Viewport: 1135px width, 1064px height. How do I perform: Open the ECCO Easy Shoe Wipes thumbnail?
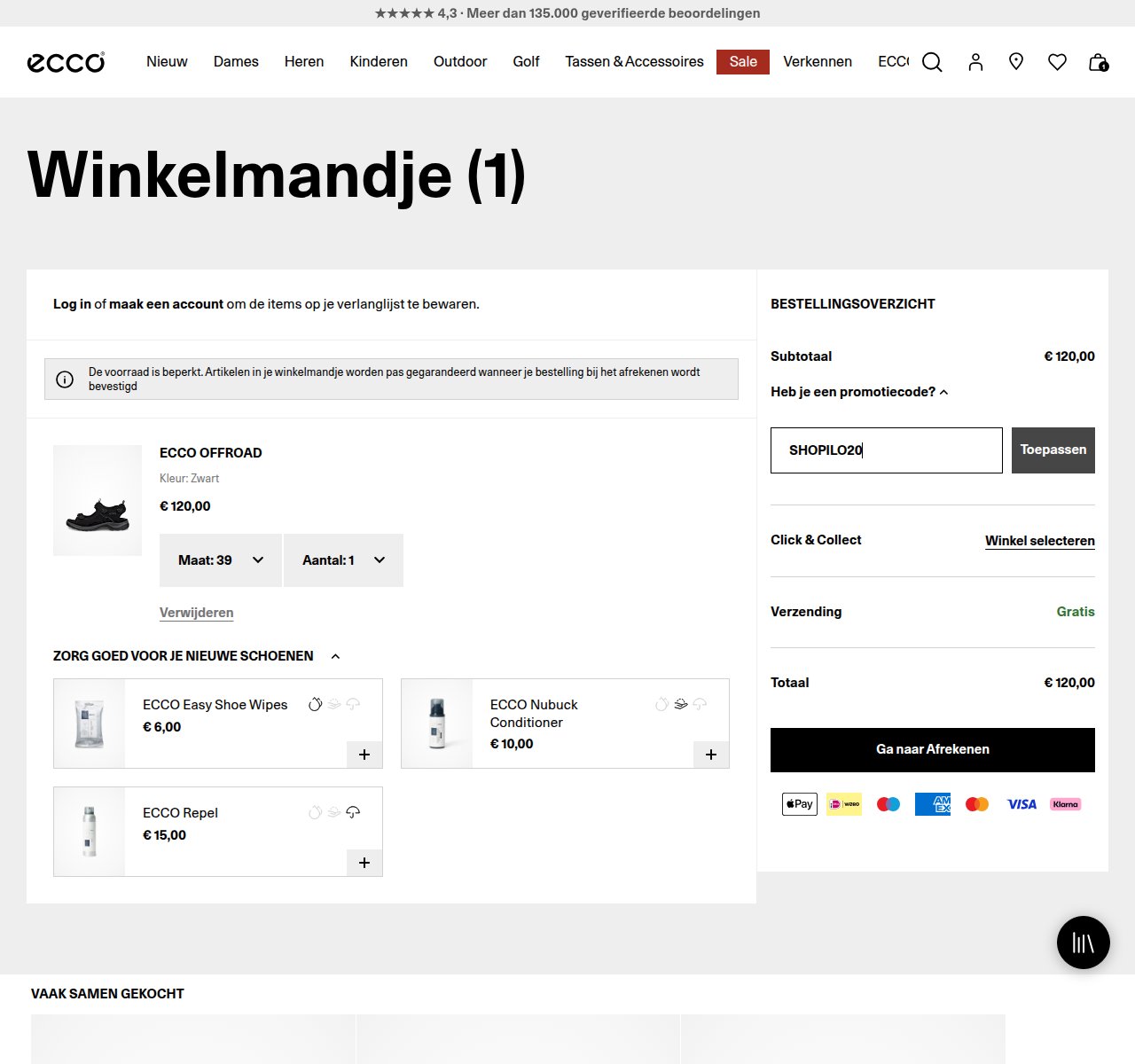tap(90, 724)
